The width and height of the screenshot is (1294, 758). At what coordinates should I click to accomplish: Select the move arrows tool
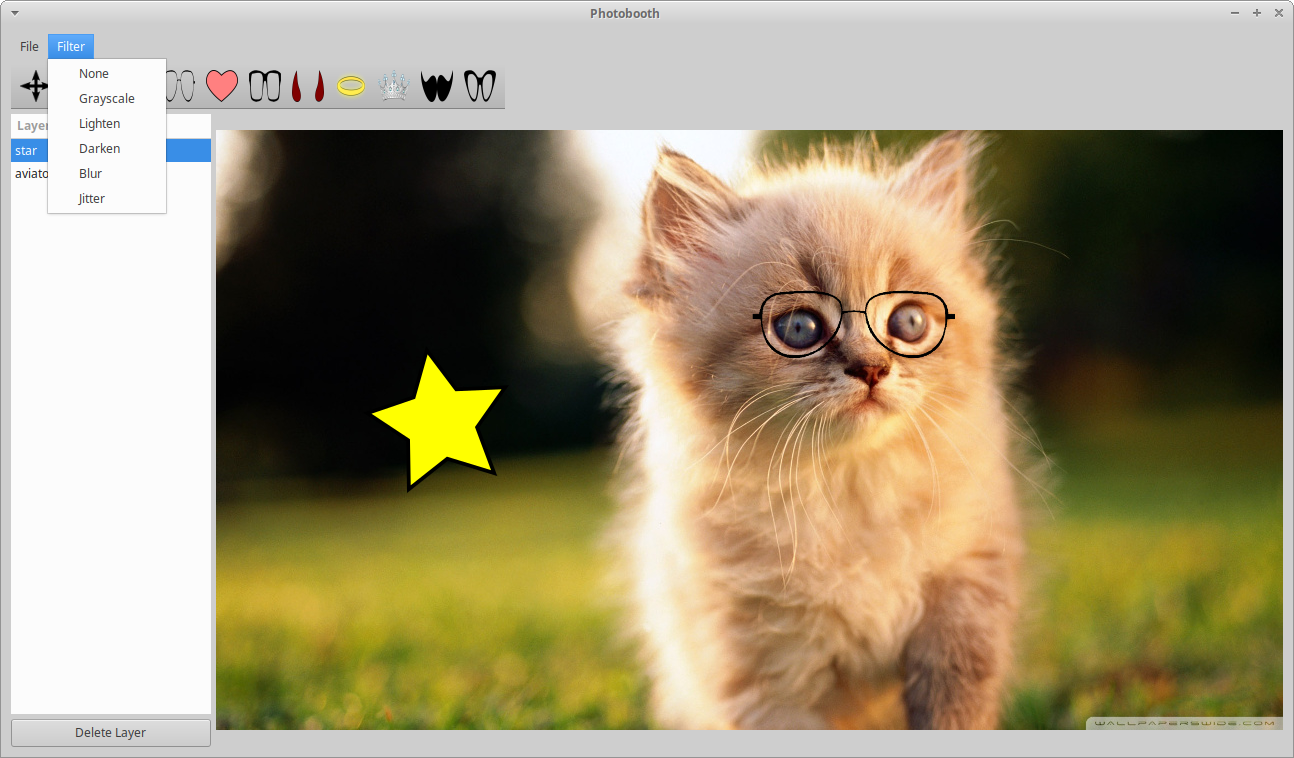(33, 87)
